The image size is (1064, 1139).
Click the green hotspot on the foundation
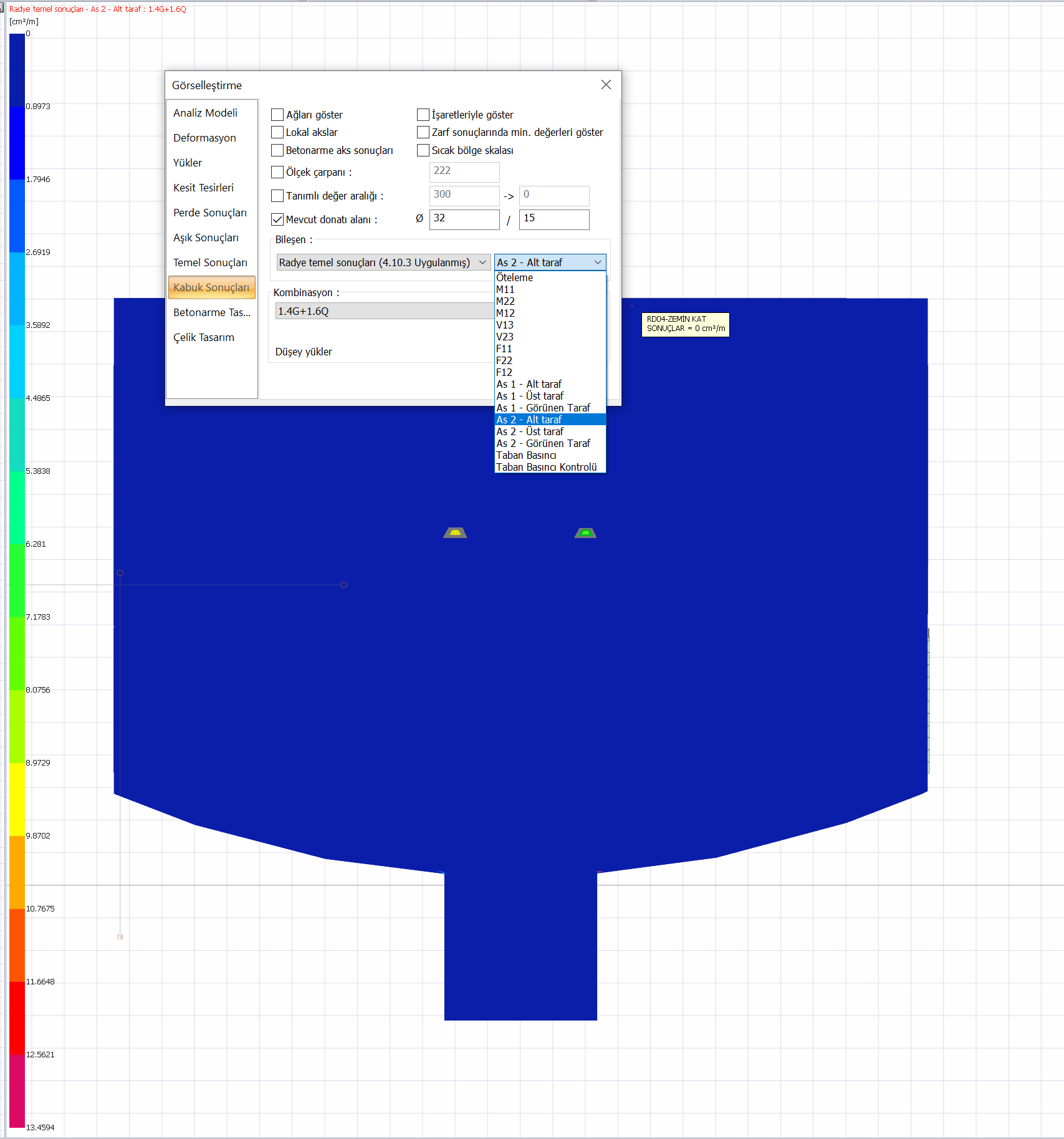tap(585, 532)
